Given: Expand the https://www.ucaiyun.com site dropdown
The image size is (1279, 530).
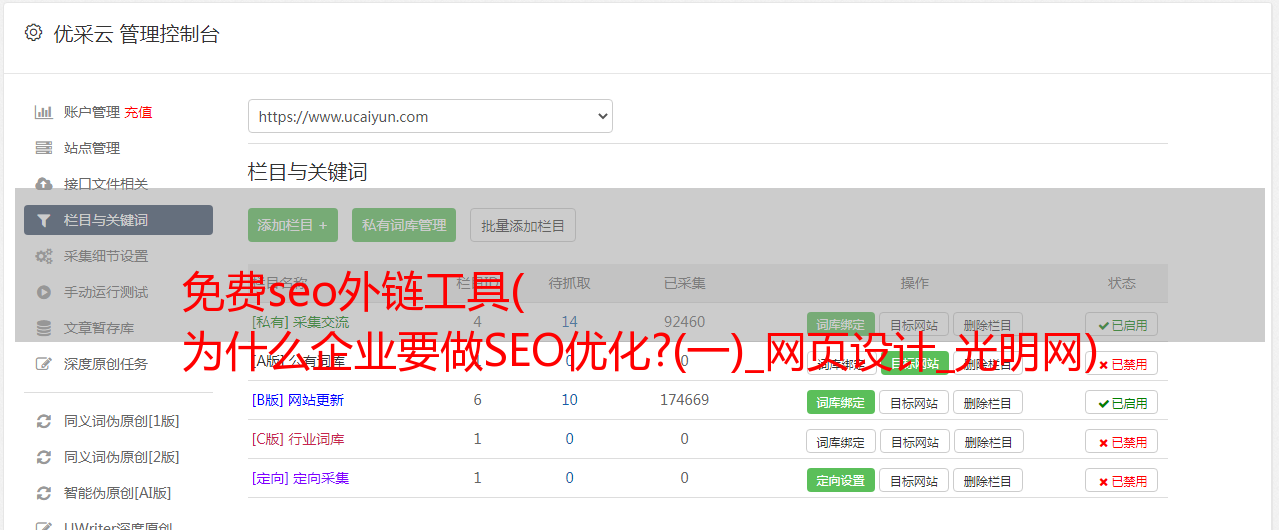Looking at the screenshot, I should [x=430, y=116].
